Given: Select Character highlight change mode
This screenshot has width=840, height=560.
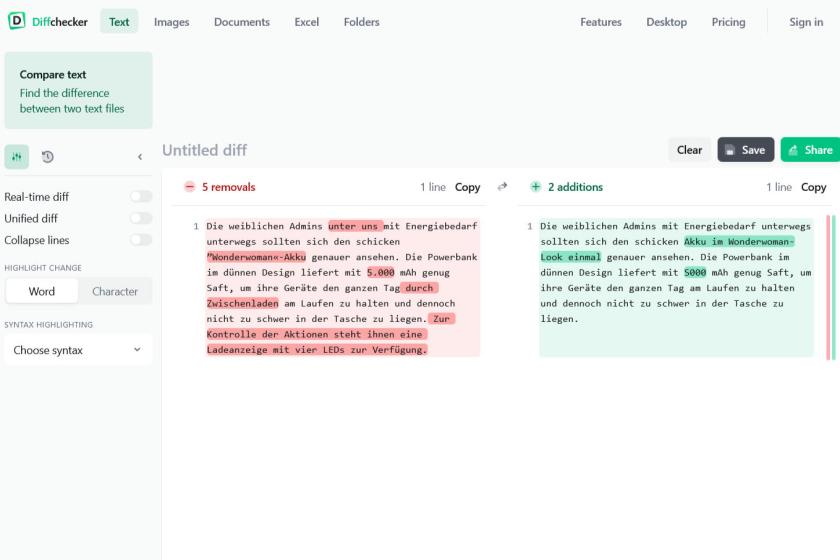Looking at the screenshot, I should point(115,291).
